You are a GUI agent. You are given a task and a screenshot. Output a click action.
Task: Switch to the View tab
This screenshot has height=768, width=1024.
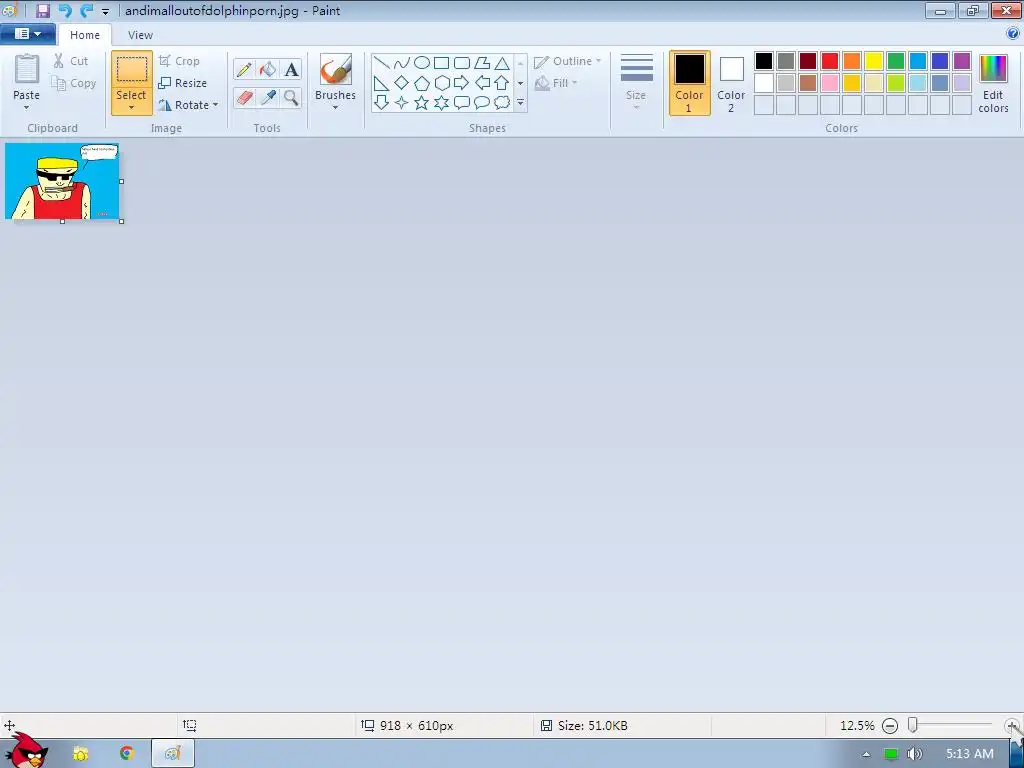pos(140,35)
